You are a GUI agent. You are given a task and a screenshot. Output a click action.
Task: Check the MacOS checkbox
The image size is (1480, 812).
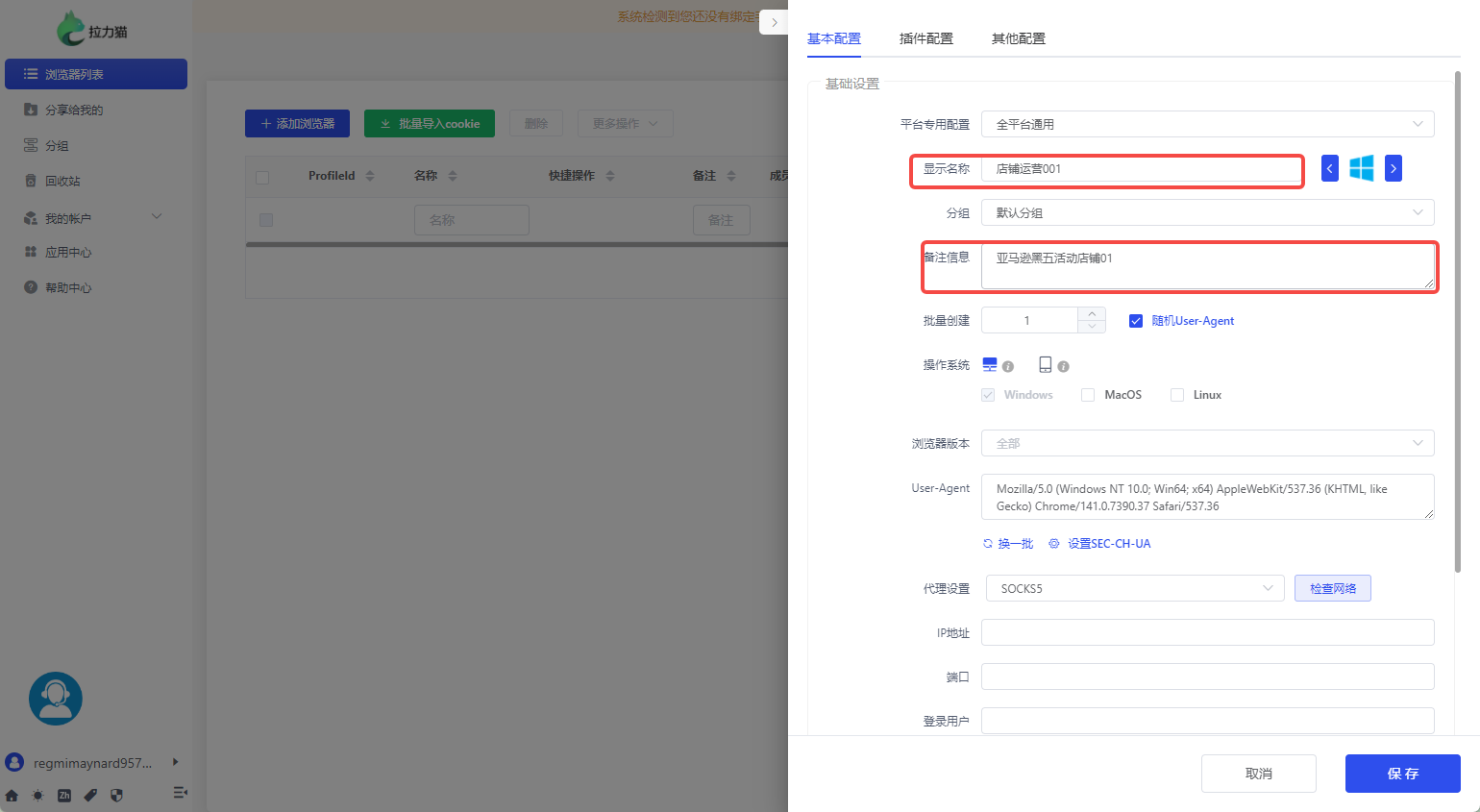click(1088, 395)
